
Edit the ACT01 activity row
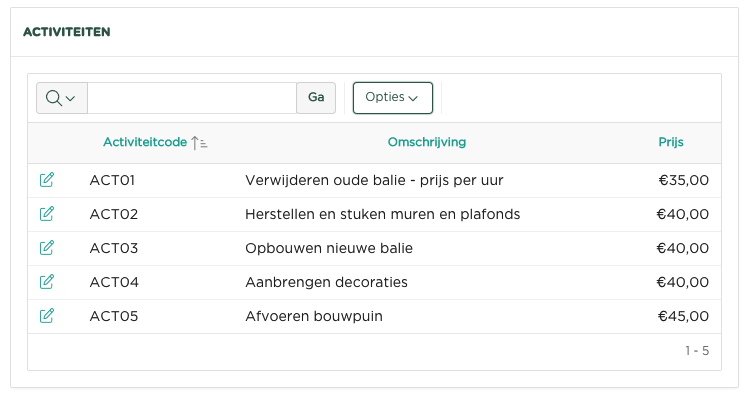click(47, 180)
